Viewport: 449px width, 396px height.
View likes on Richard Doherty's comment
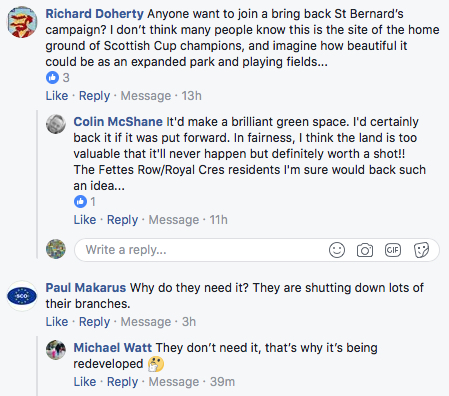[58, 78]
